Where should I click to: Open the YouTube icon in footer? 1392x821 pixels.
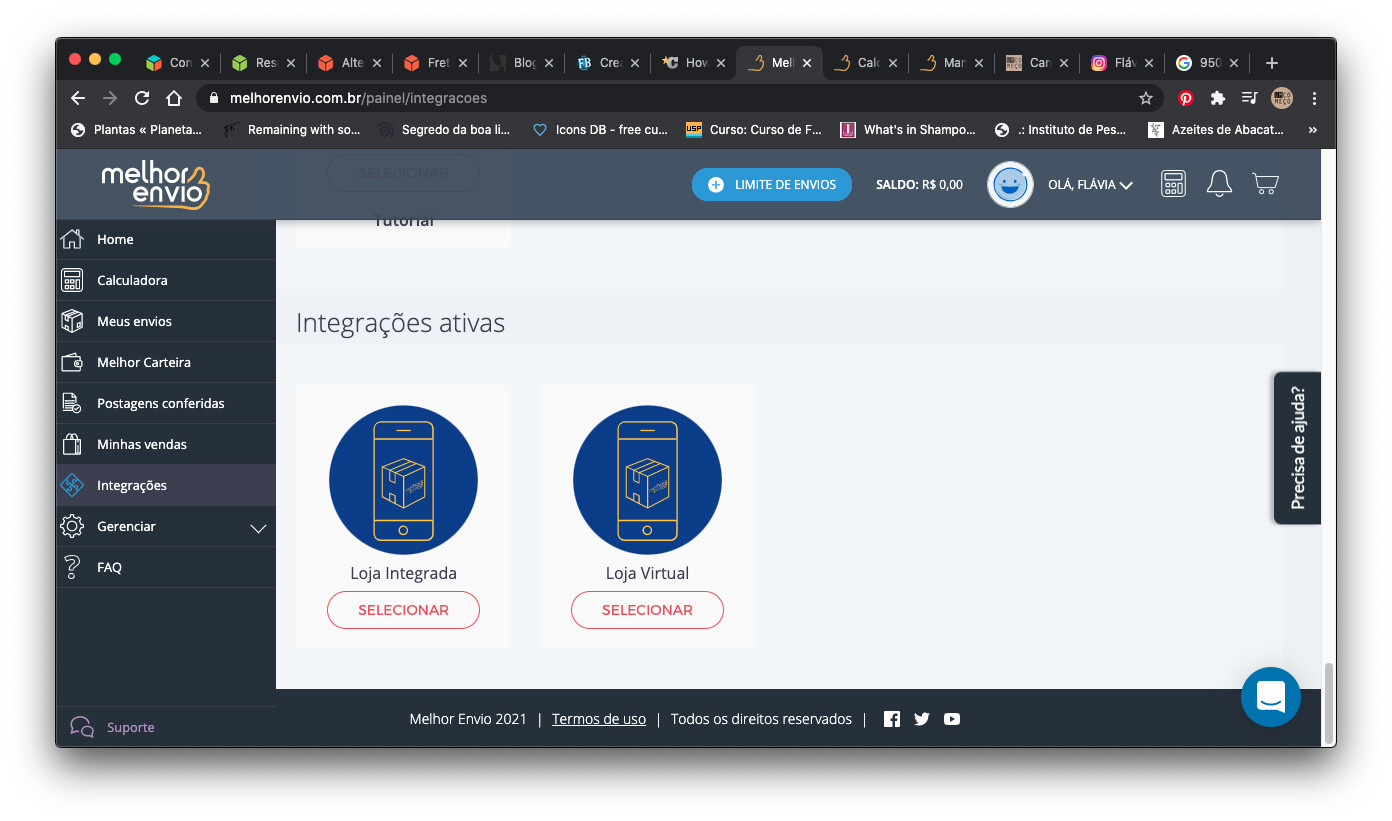click(x=952, y=719)
